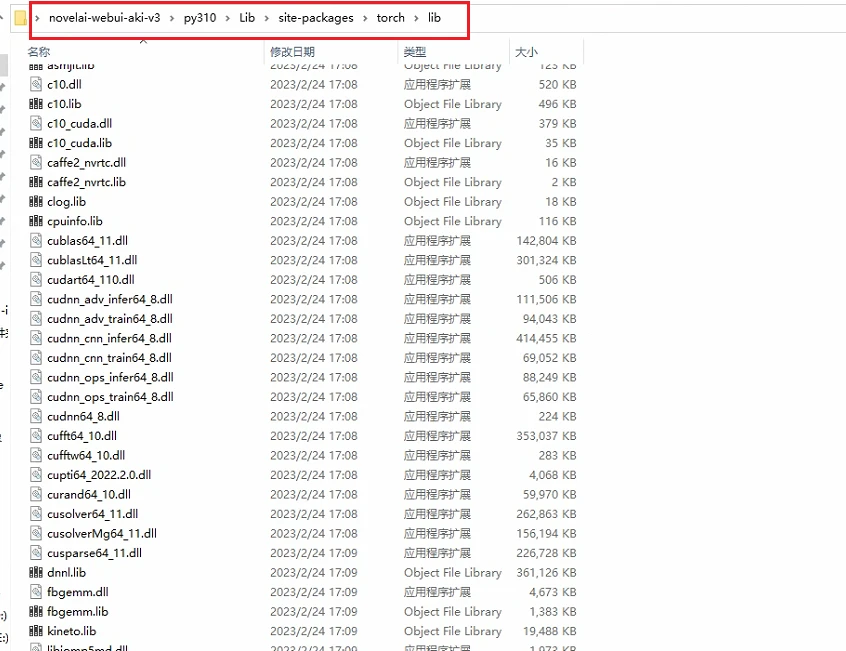This screenshot has height=651, width=846.
Task: Click the cudnn64_8.dll file icon
Action: (x=36, y=416)
